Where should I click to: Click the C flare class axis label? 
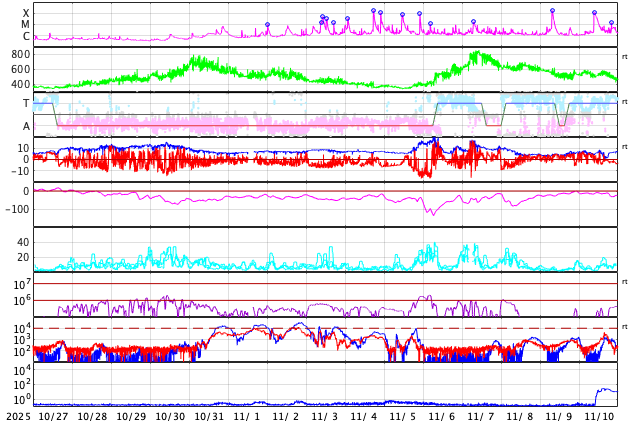click(26, 37)
